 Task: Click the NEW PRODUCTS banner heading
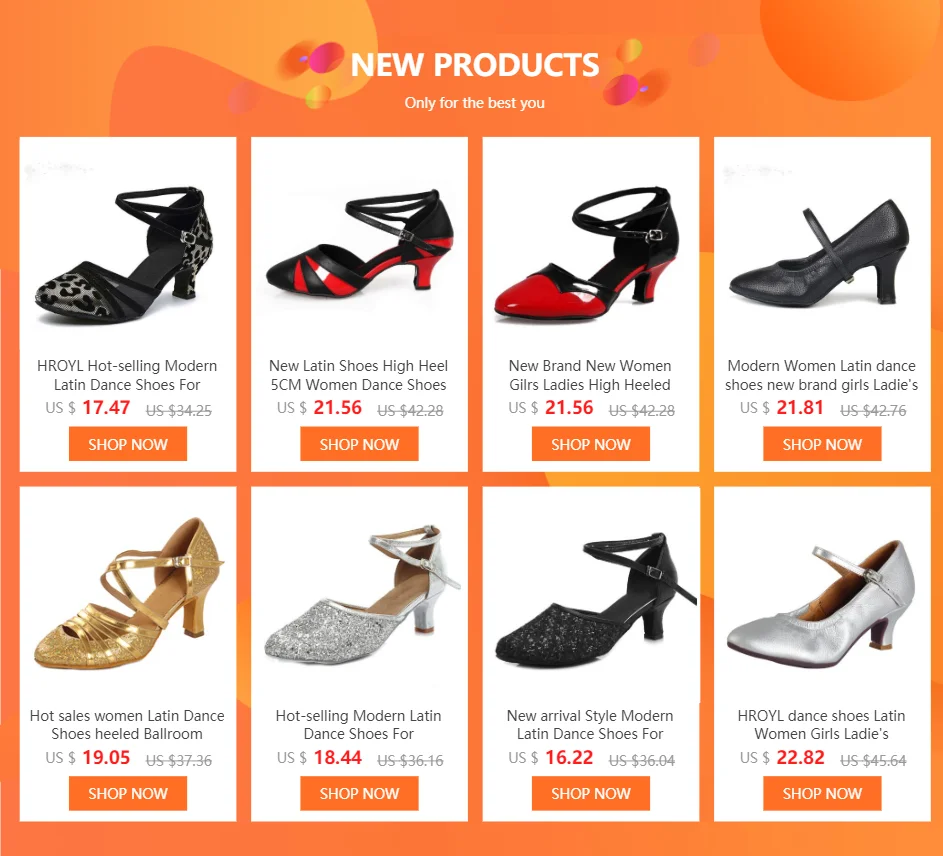tap(475, 64)
